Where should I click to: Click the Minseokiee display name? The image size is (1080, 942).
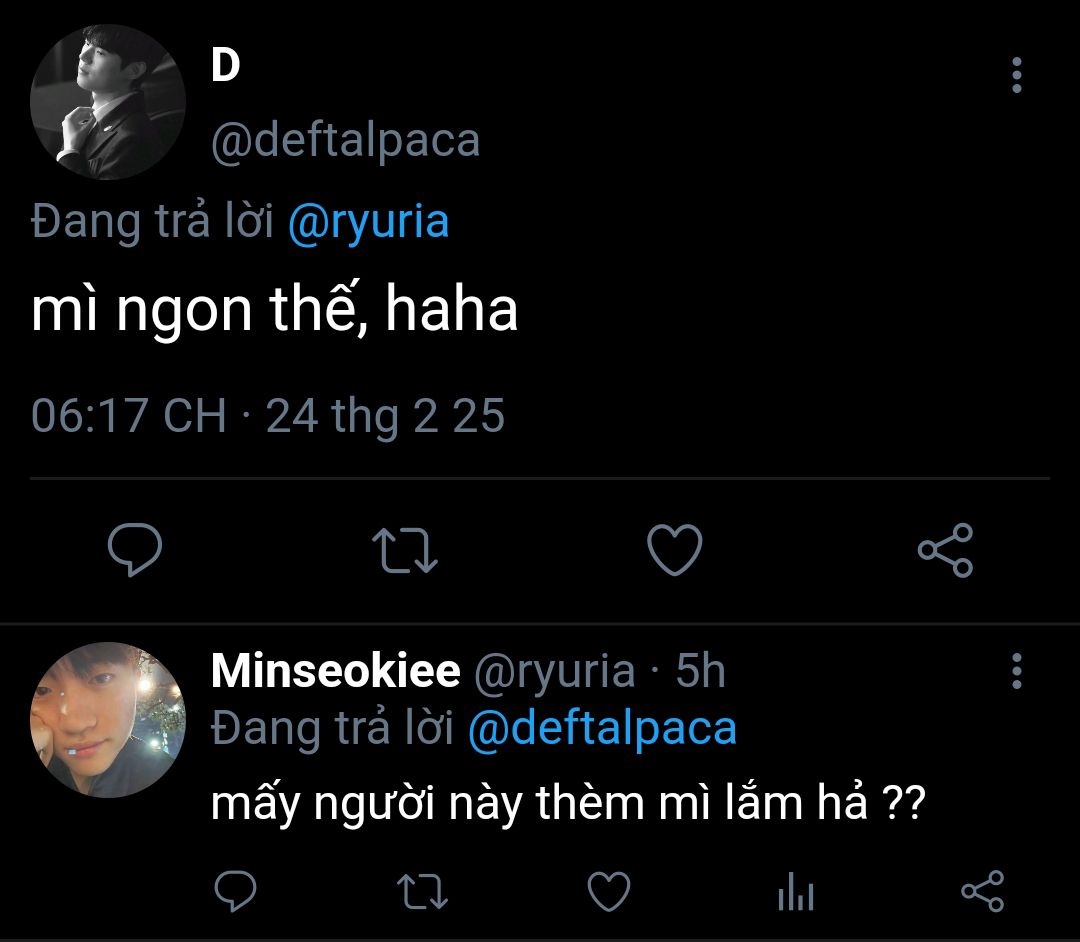click(x=335, y=672)
